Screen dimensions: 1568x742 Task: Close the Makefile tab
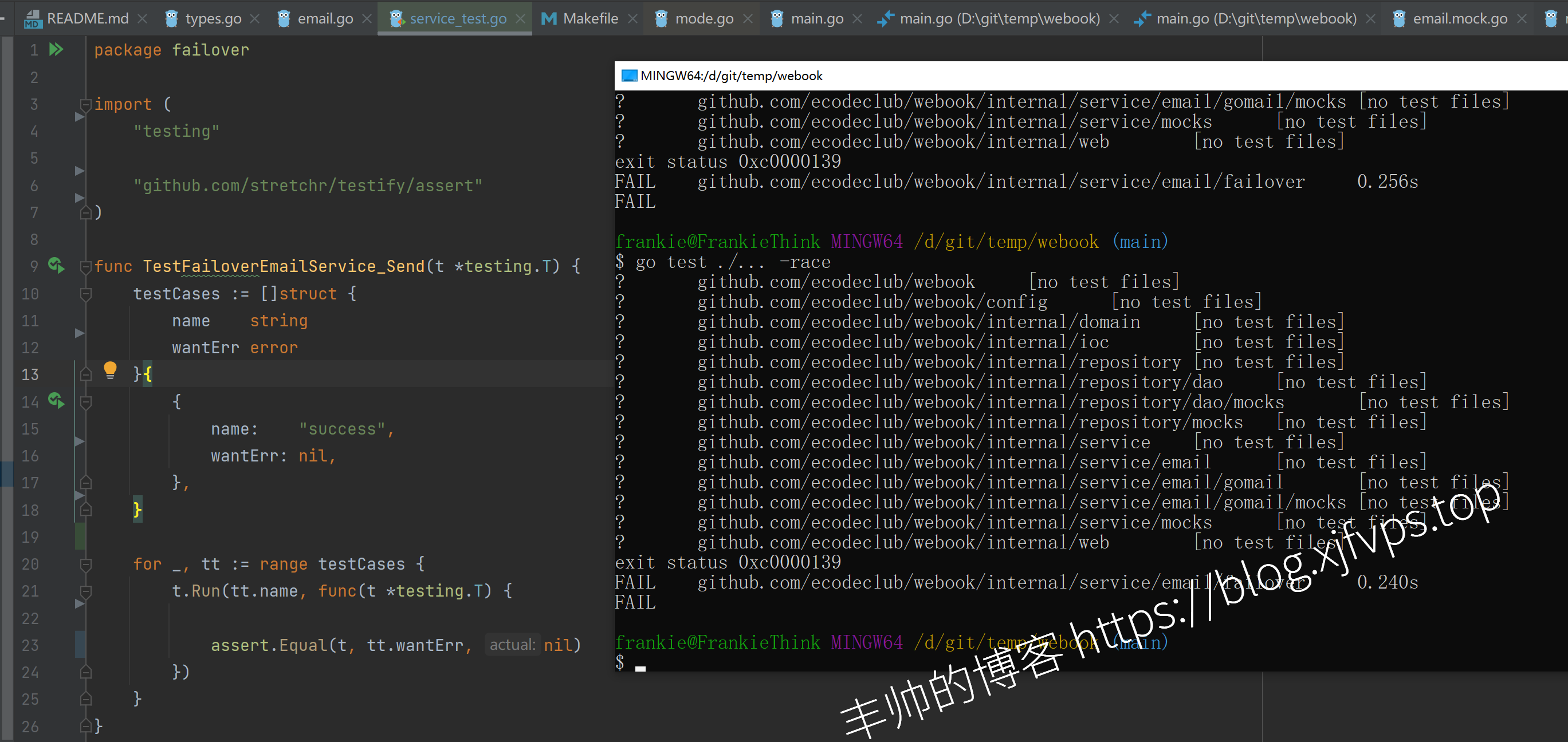[633, 19]
